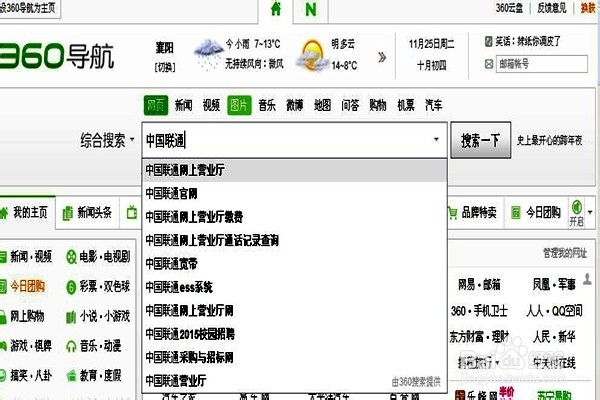600x400 pixels.
Task: Select the 地图 search tab
Action: [322, 105]
